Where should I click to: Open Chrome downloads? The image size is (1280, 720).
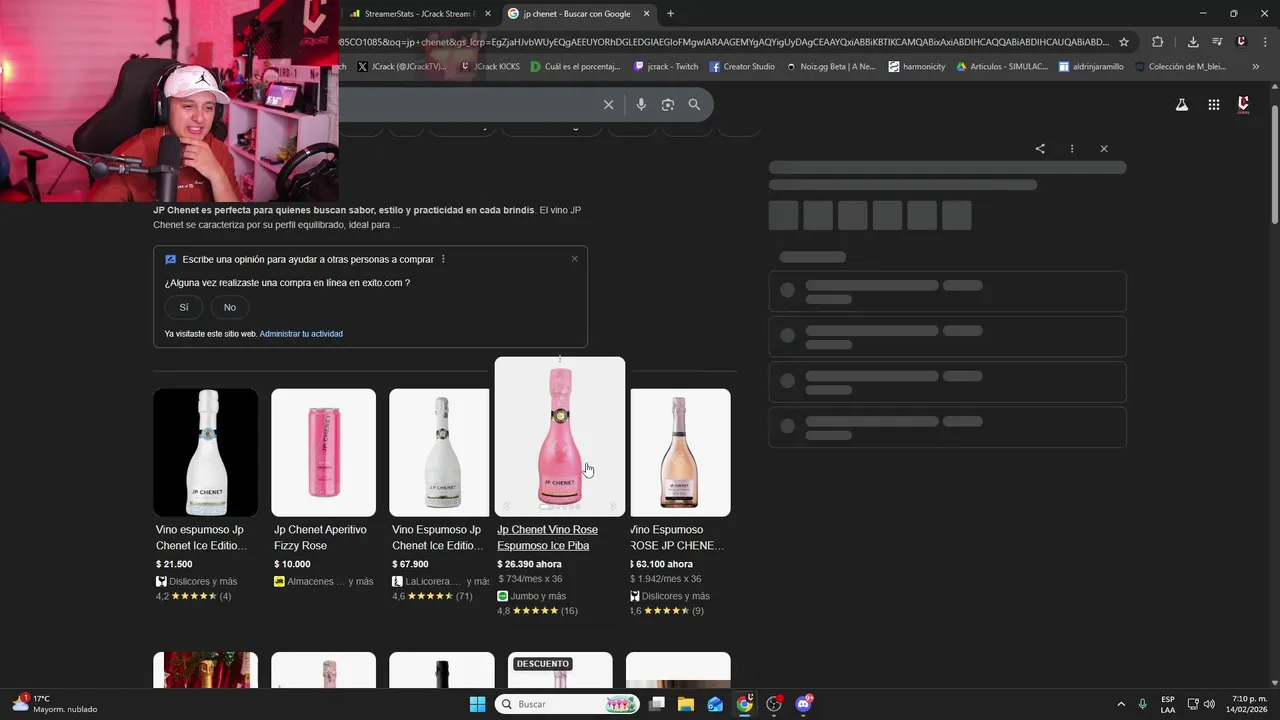click(1193, 42)
